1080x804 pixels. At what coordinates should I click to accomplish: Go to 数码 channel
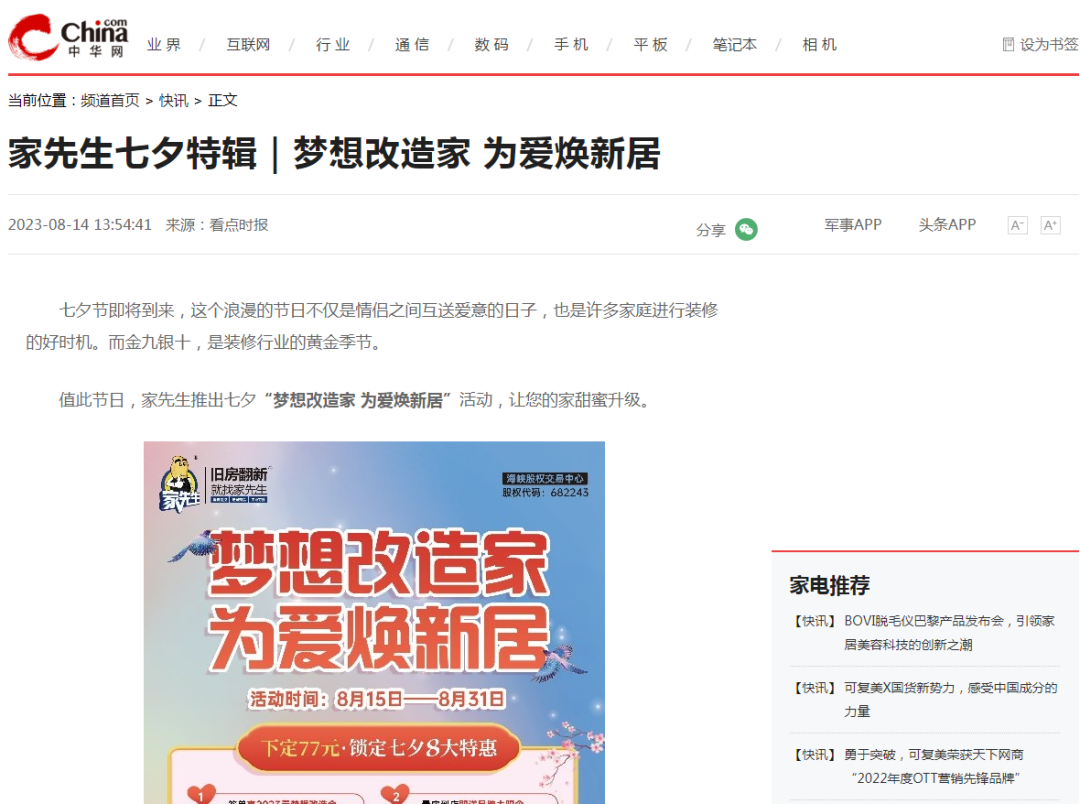[491, 45]
